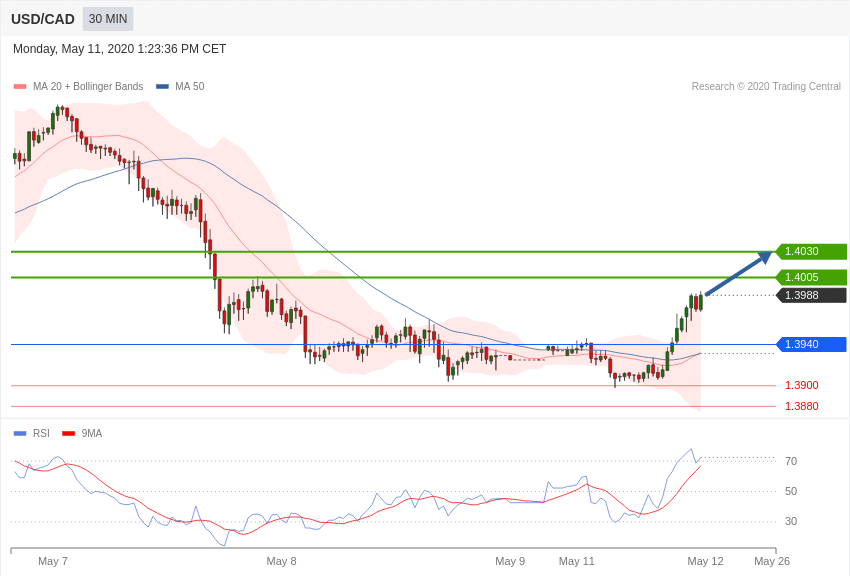Select the 30 MIN timeframe badge

[108, 19]
